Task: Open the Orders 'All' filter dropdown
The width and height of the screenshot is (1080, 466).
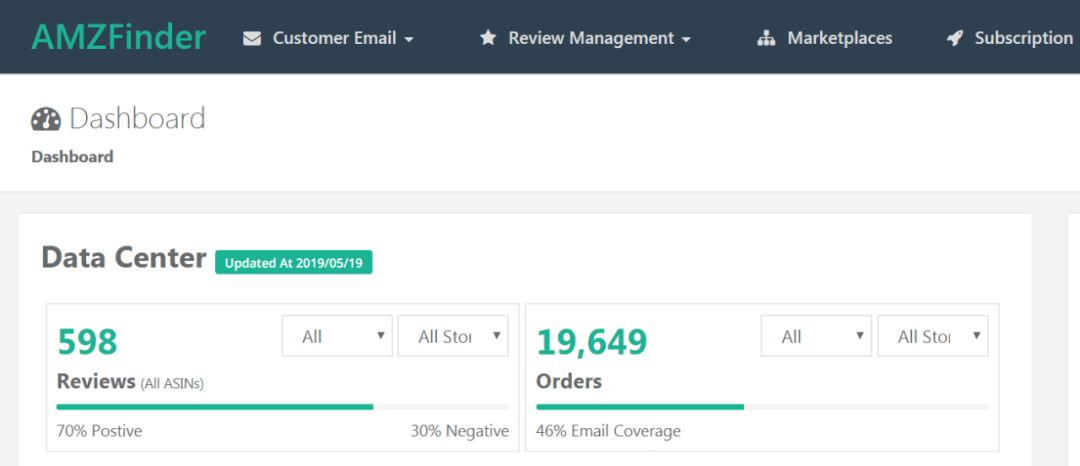Action: point(816,336)
